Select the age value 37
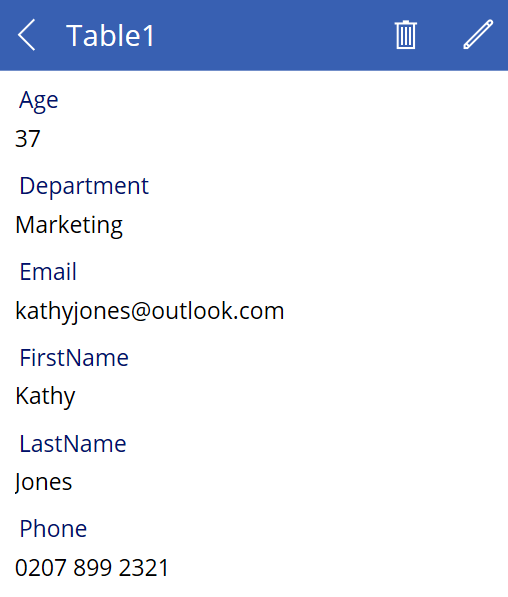Viewport: 508px width, 597px height. click(27, 139)
